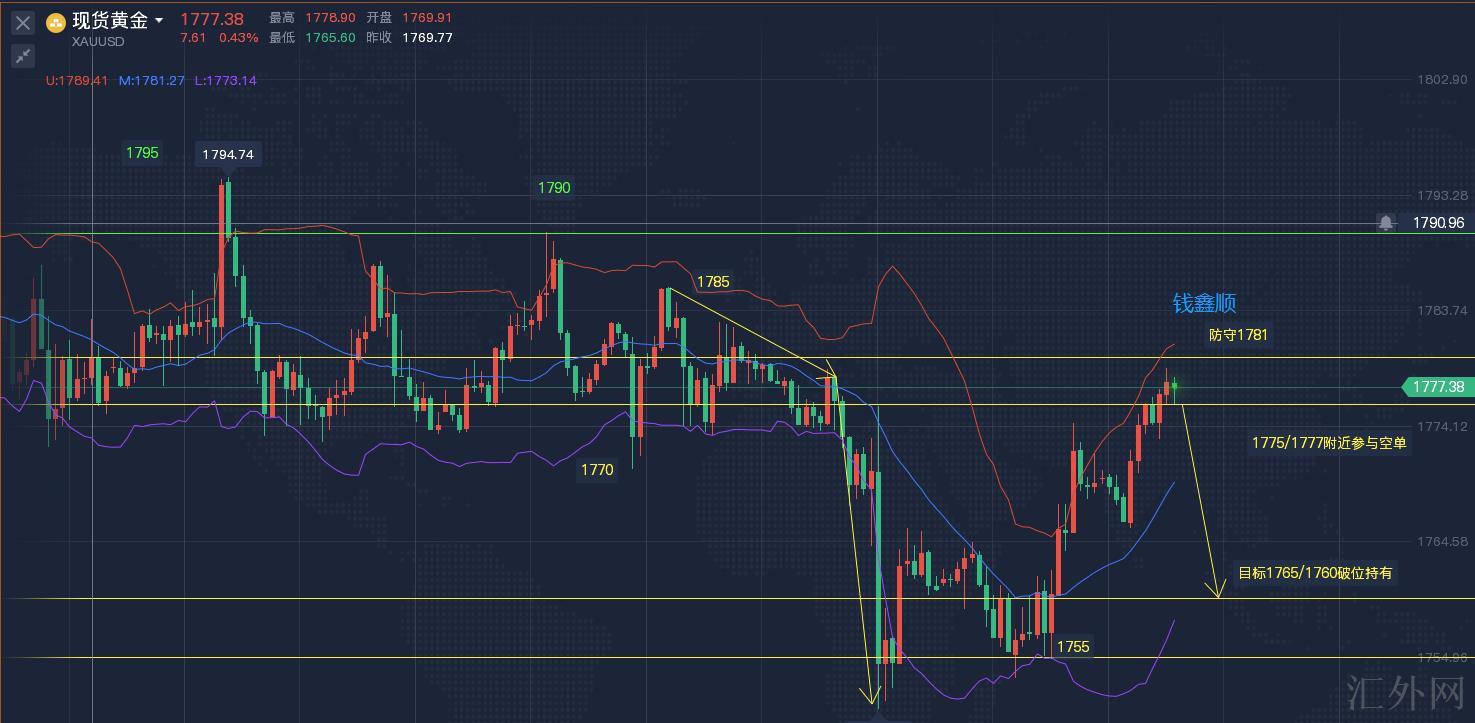Screen dimensions: 1475x723
Task: Select the 1770 annotation label
Action: (x=597, y=469)
